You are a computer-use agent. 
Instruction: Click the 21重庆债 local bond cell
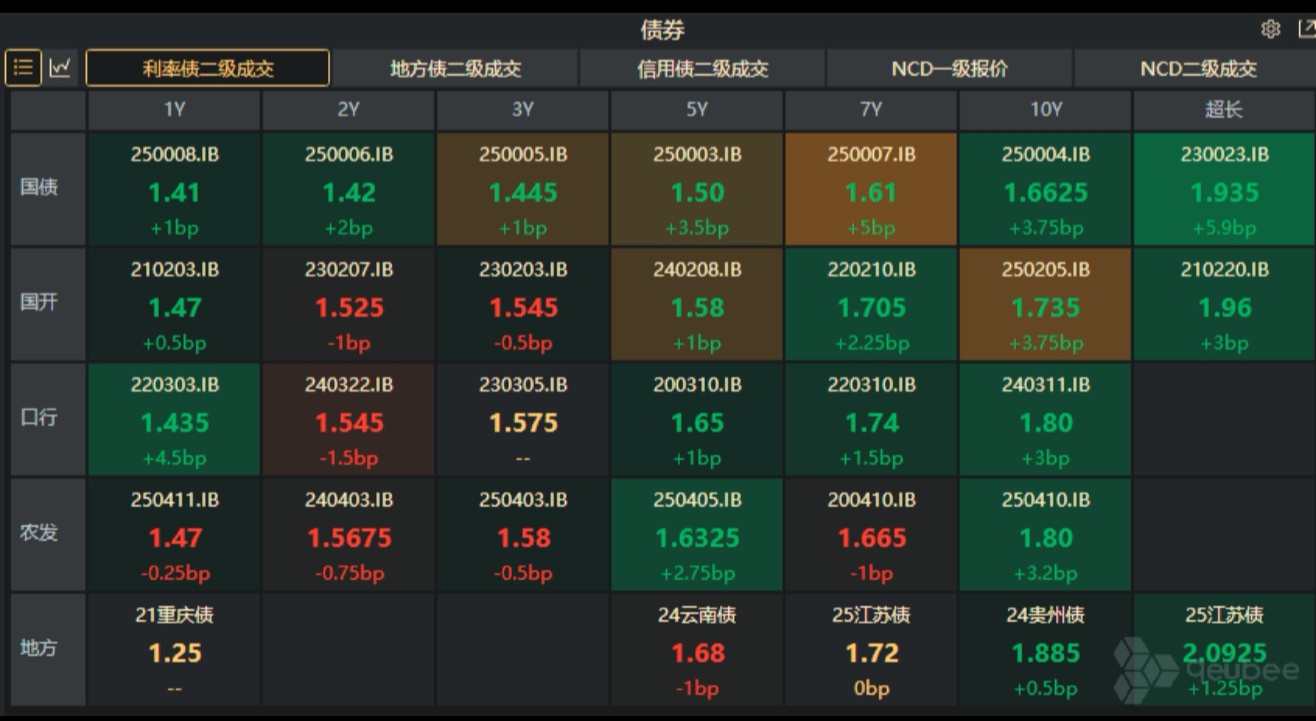pos(174,649)
